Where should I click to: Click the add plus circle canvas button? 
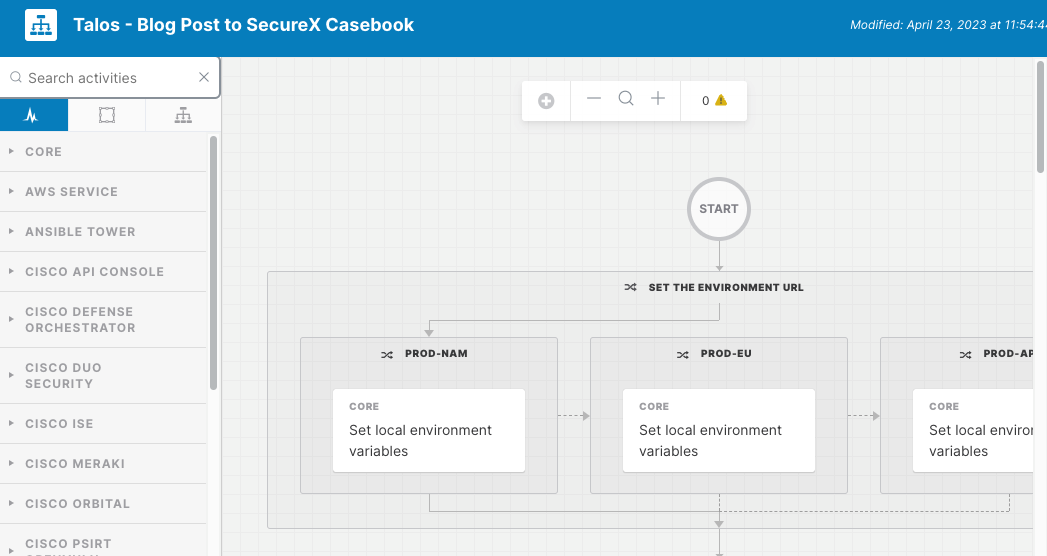tap(546, 101)
